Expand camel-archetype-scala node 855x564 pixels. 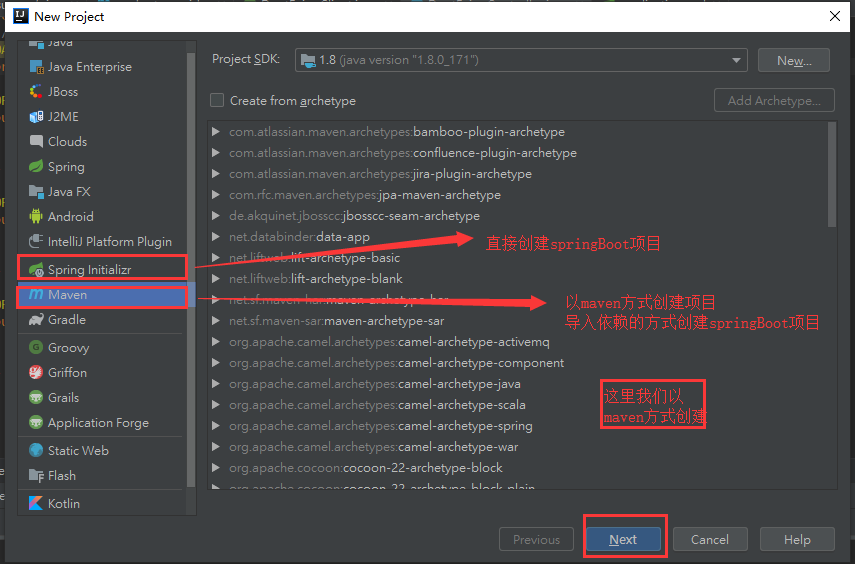pyautogui.click(x=216, y=405)
